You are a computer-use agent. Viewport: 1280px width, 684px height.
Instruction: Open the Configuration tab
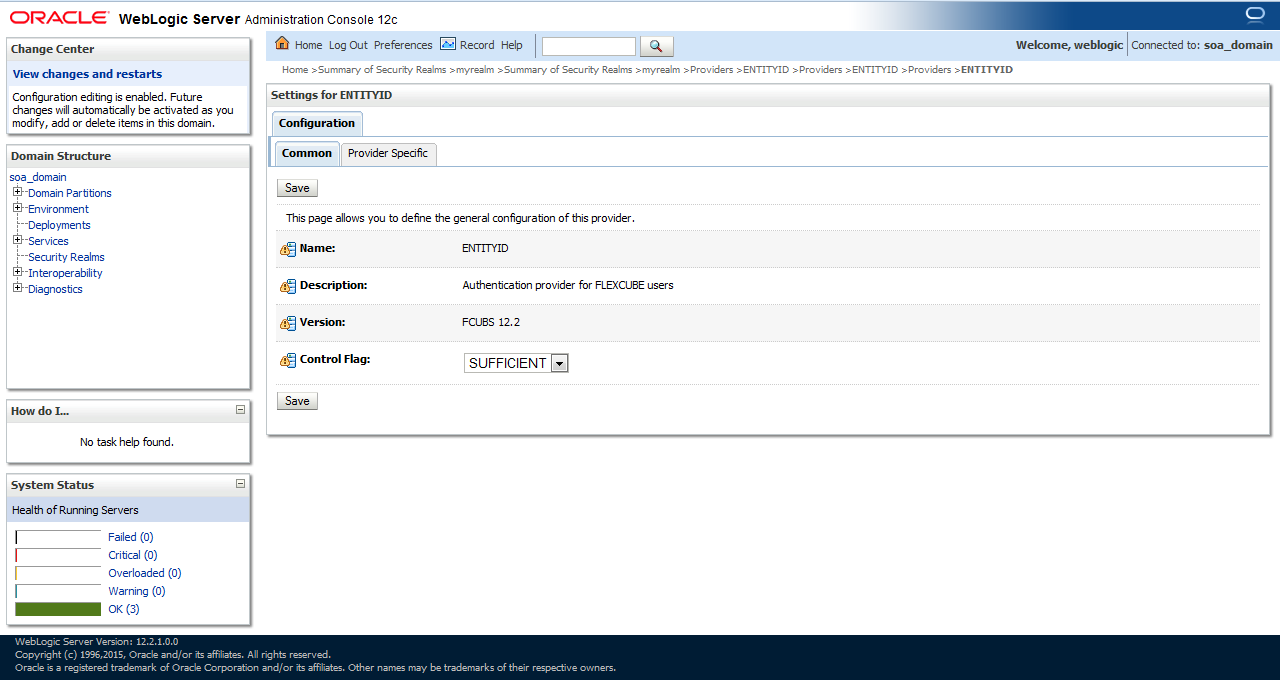[317, 123]
